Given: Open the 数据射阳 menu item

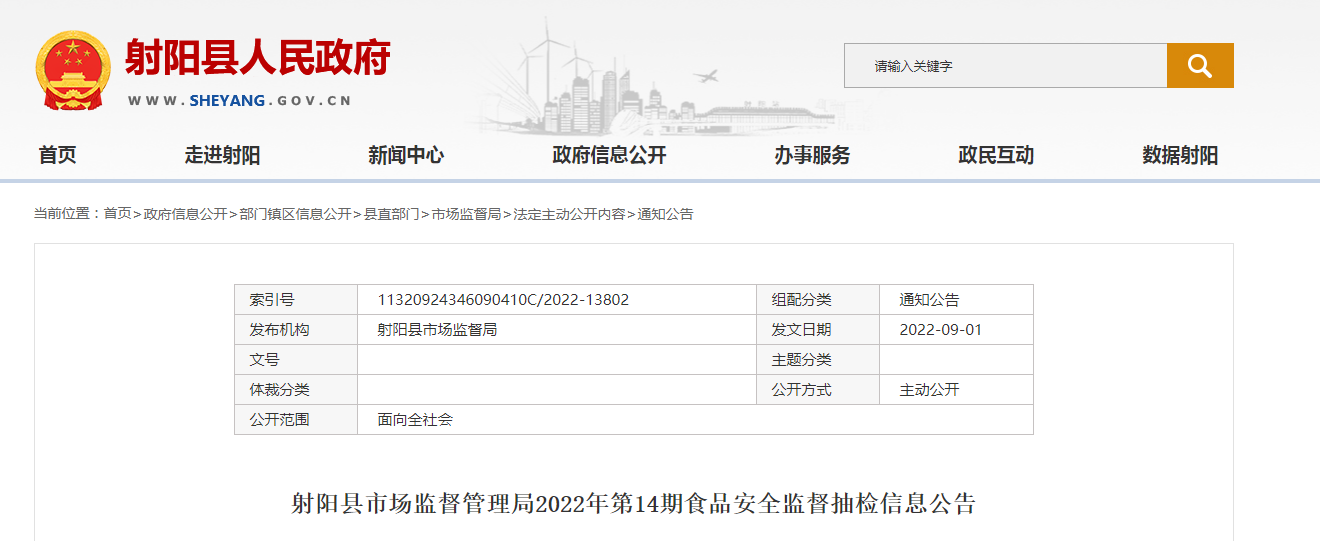Looking at the screenshot, I should [x=1180, y=155].
